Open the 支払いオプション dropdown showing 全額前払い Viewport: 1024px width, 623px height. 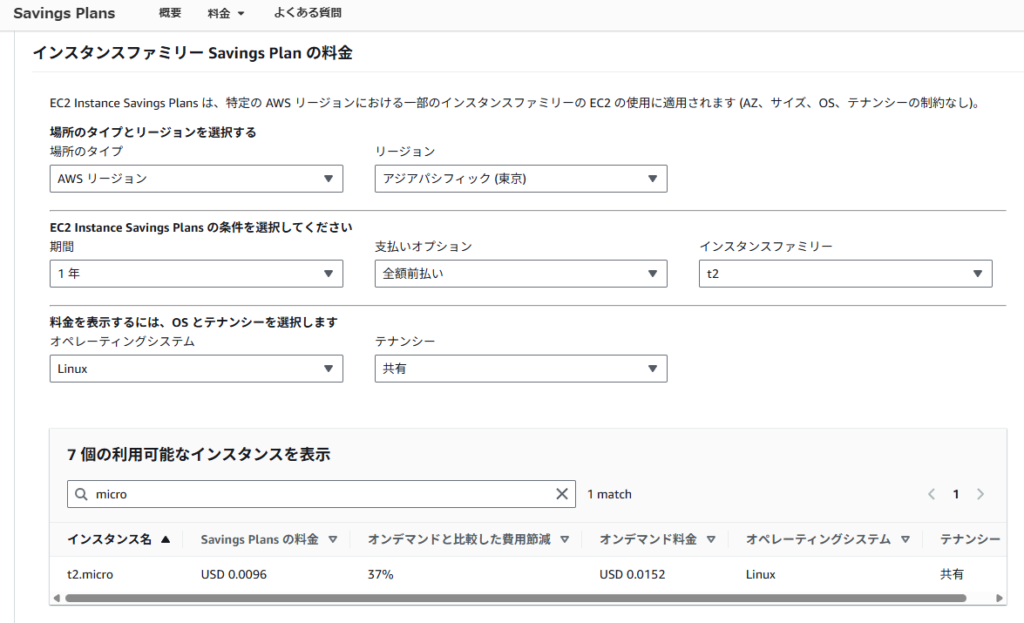point(520,274)
